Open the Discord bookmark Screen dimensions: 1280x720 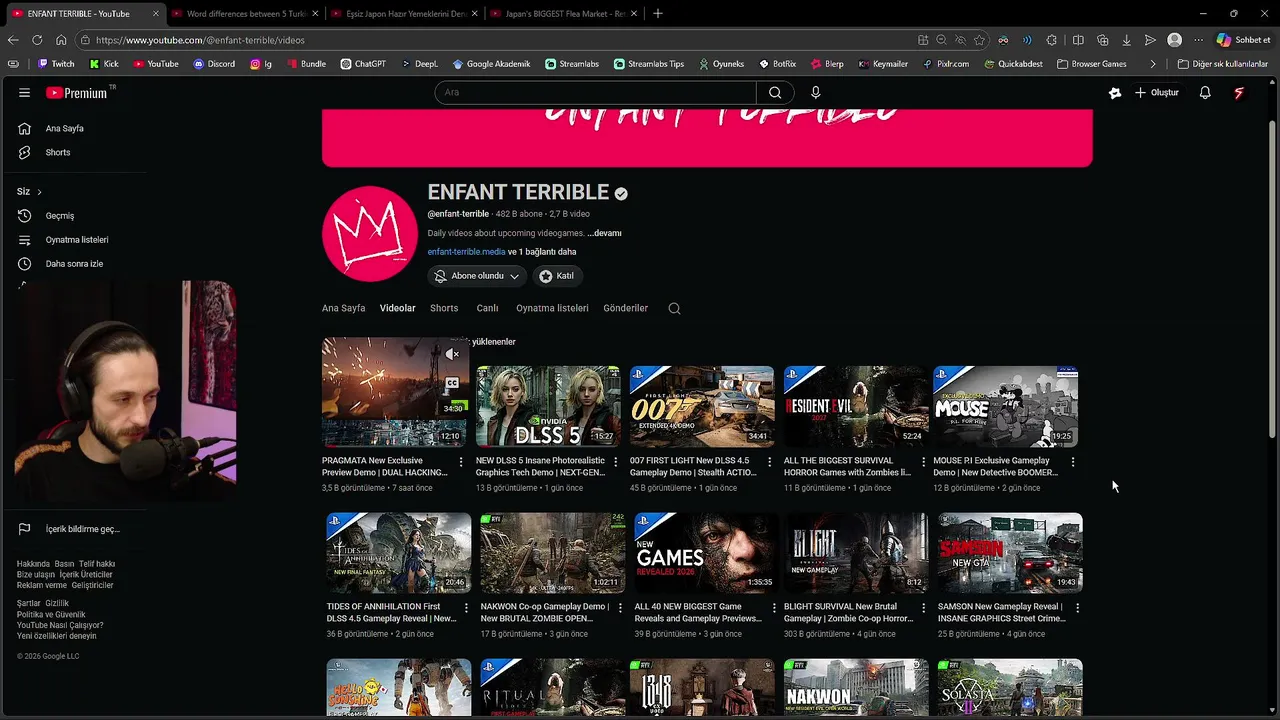tap(214, 64)
